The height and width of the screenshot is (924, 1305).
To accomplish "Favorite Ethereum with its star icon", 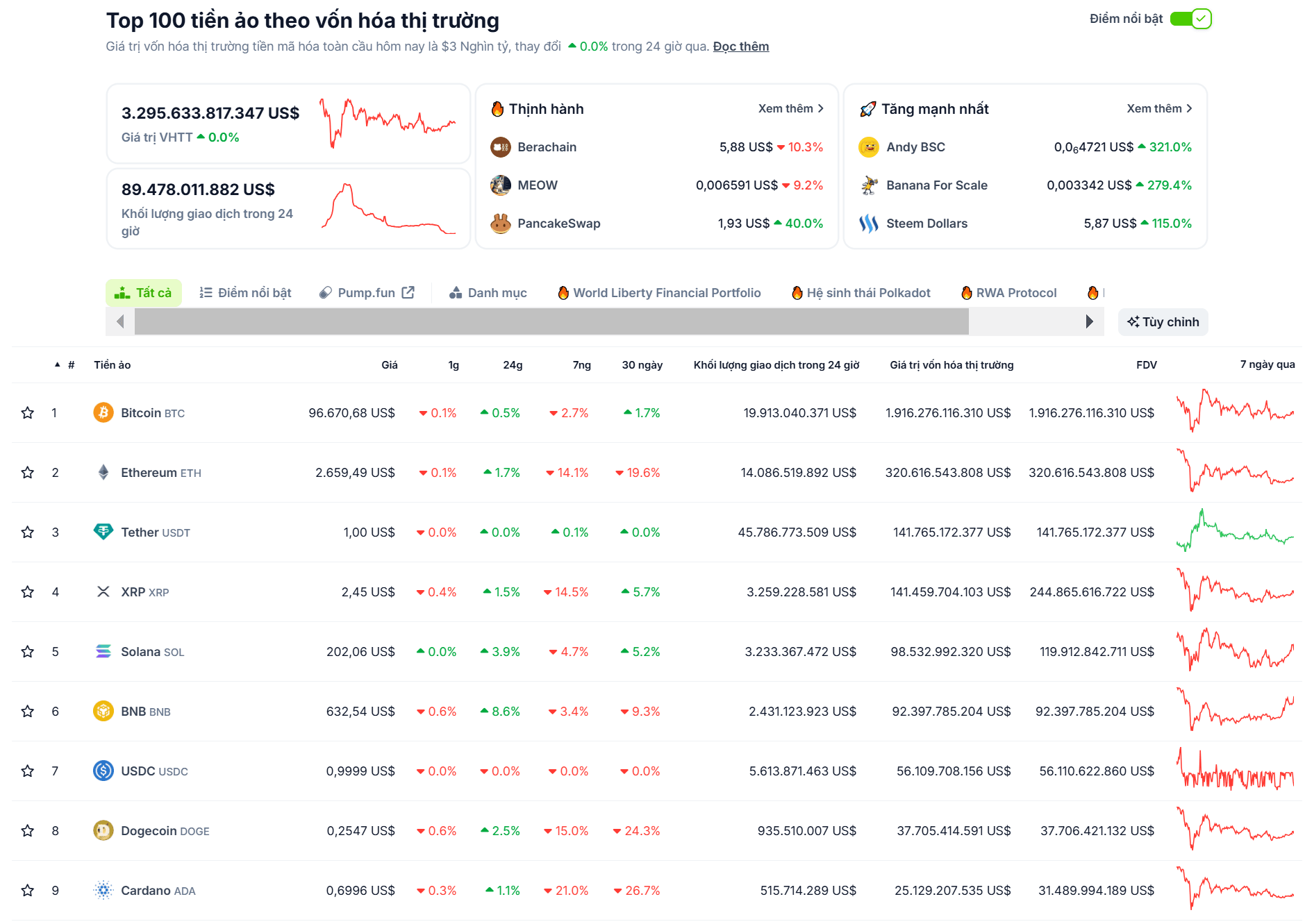I will click(28, 473).
